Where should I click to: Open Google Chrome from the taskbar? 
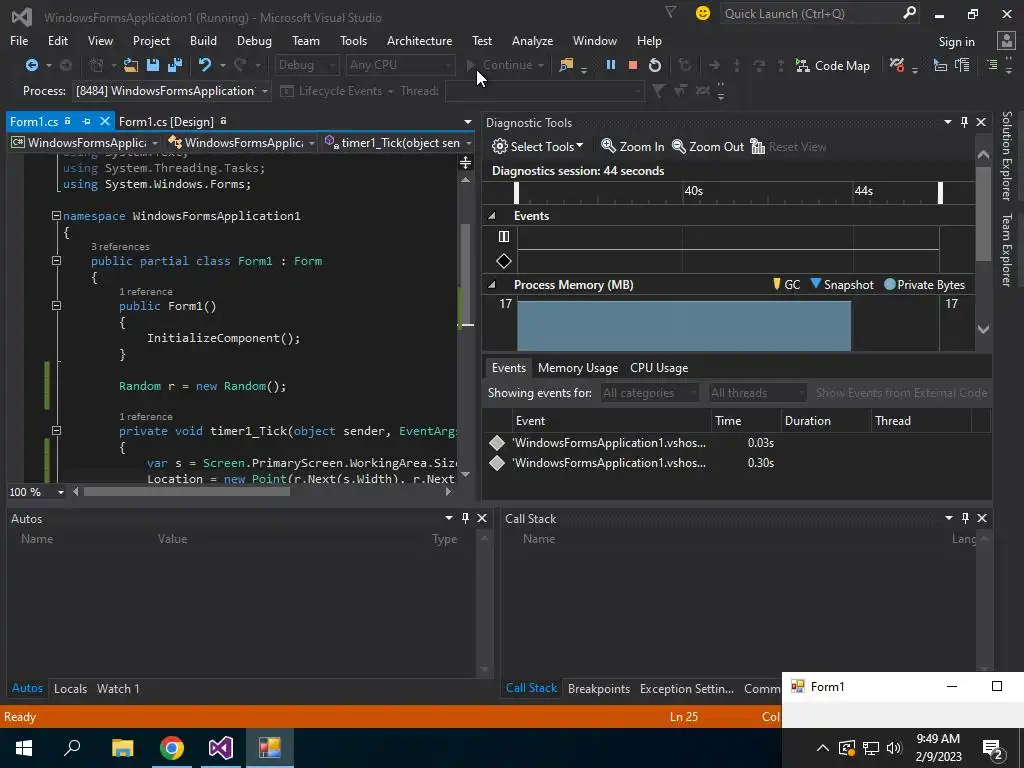pyautogui.click(x=172, y=748)
